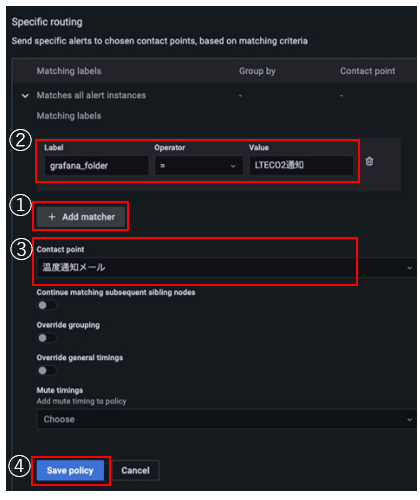Delete the grafana_folder matcher with trash icon
The image size is (420, 500).
click(369, 161)
